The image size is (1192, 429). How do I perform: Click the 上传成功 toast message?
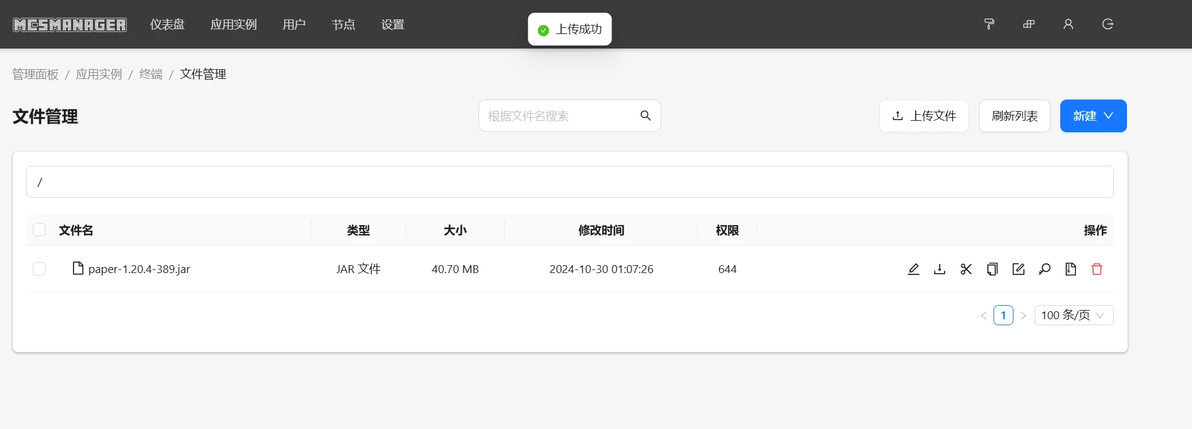tap(569, 30)
